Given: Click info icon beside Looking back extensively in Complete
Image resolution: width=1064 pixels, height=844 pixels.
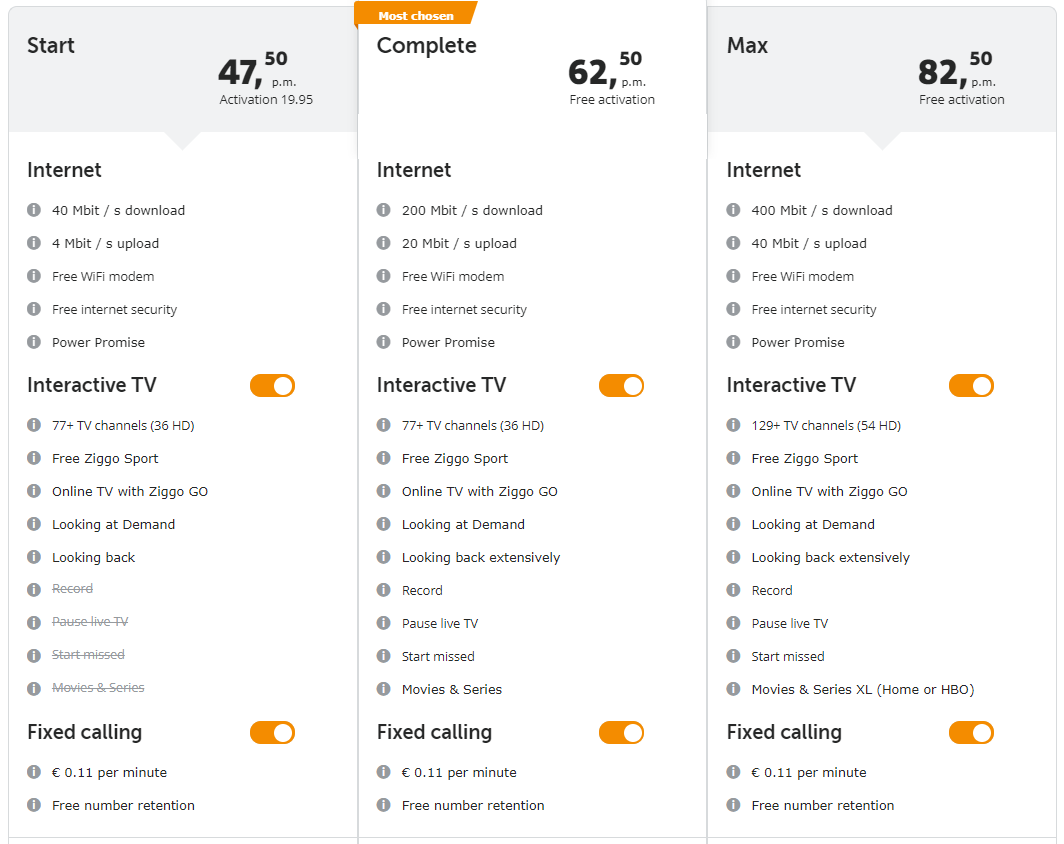Looking at the screenshot, I should (384, 557).
